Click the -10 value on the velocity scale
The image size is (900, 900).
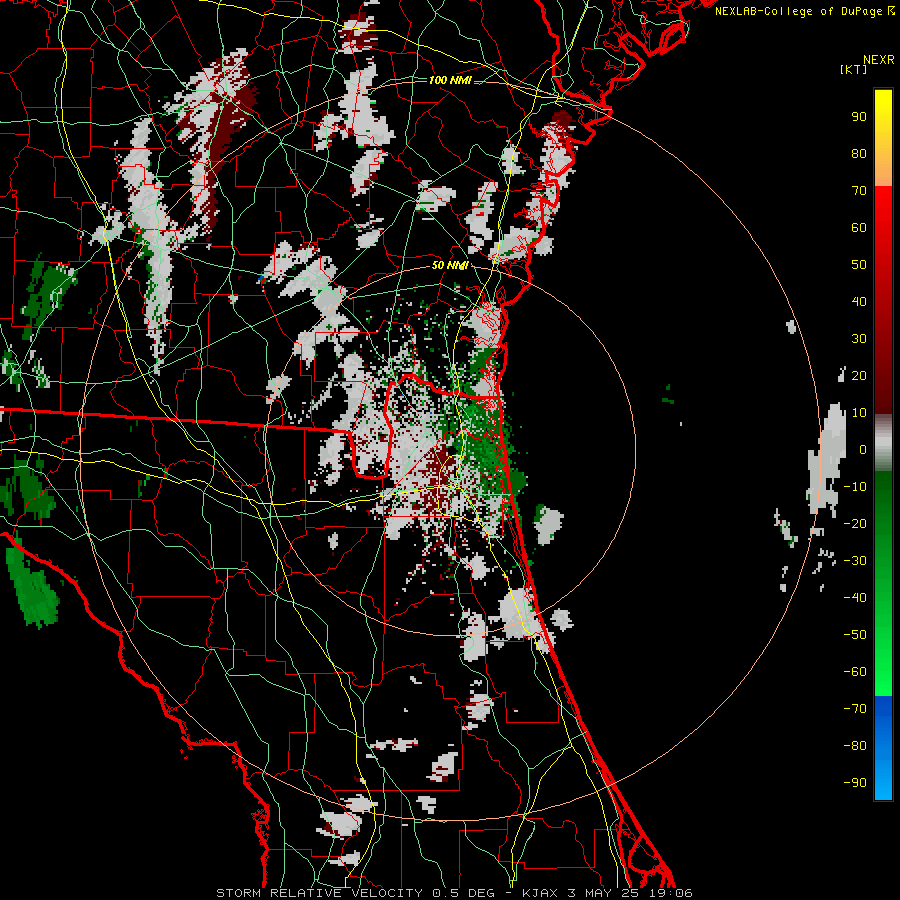855,487
